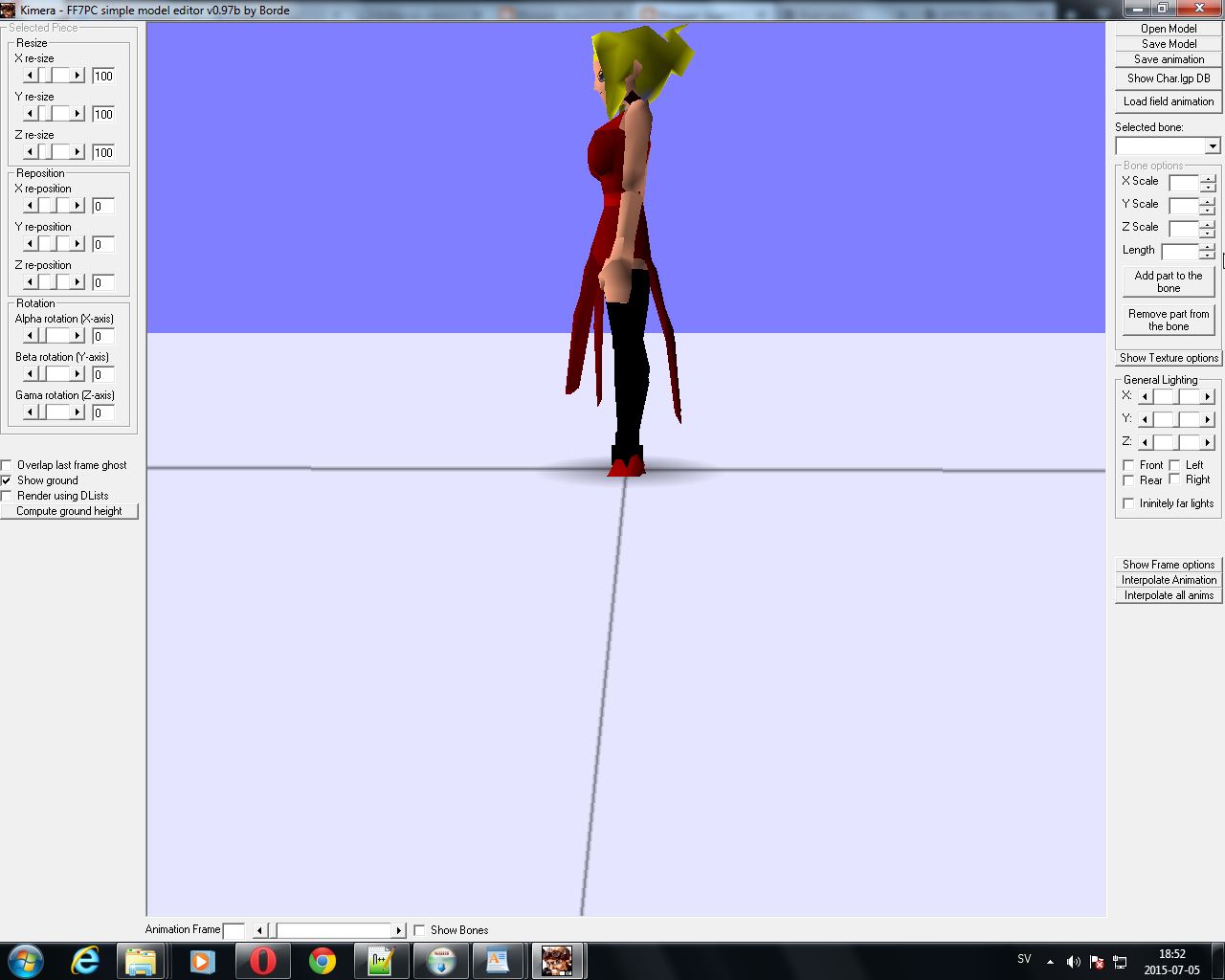Open the Windows Start menu
The width and height of the screenshot is (1225, 980).
click(x=25, y=960)
